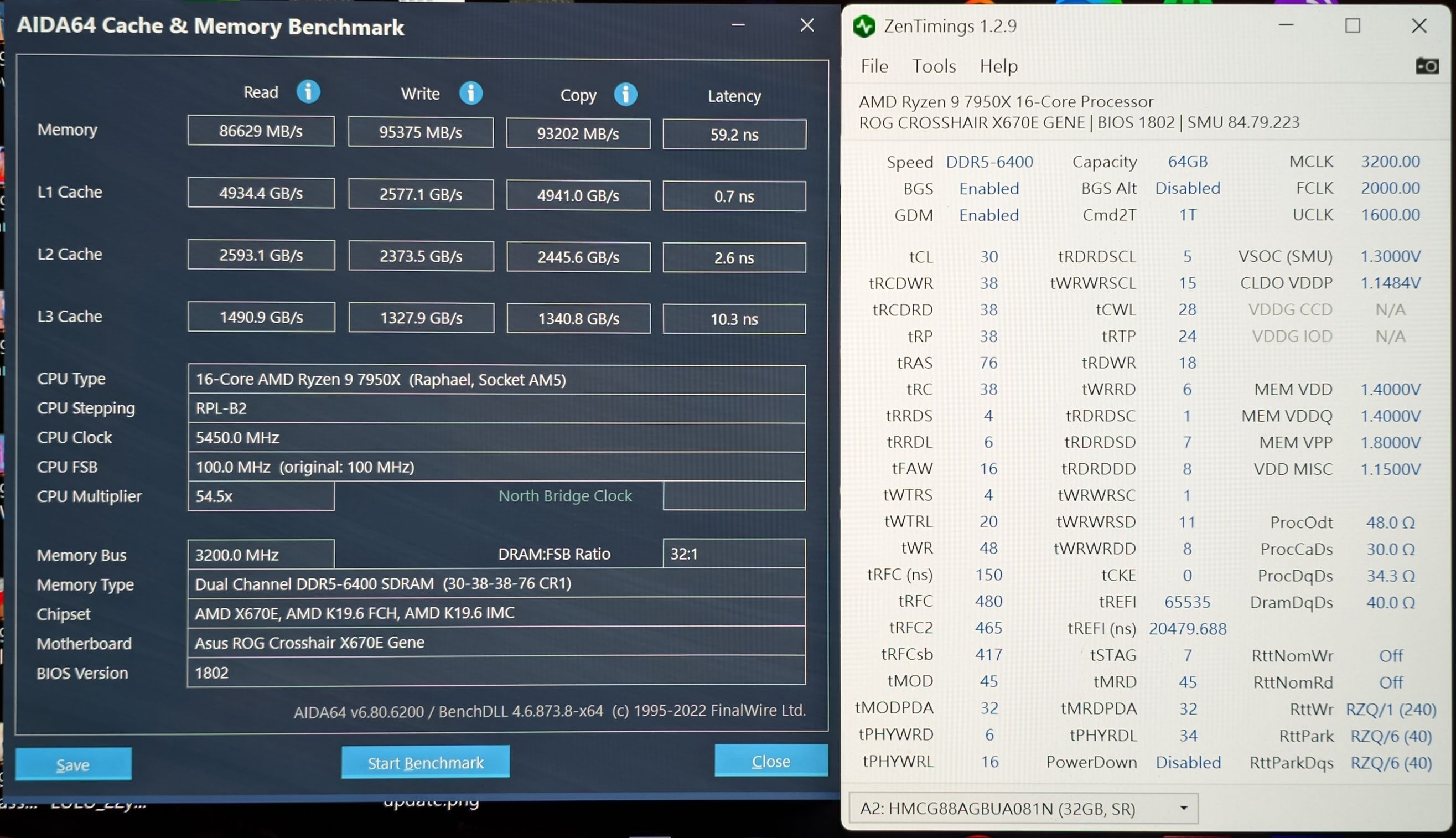Click the Copy info icon
This screenshot has width=1456, height=838.
(625, 95)
